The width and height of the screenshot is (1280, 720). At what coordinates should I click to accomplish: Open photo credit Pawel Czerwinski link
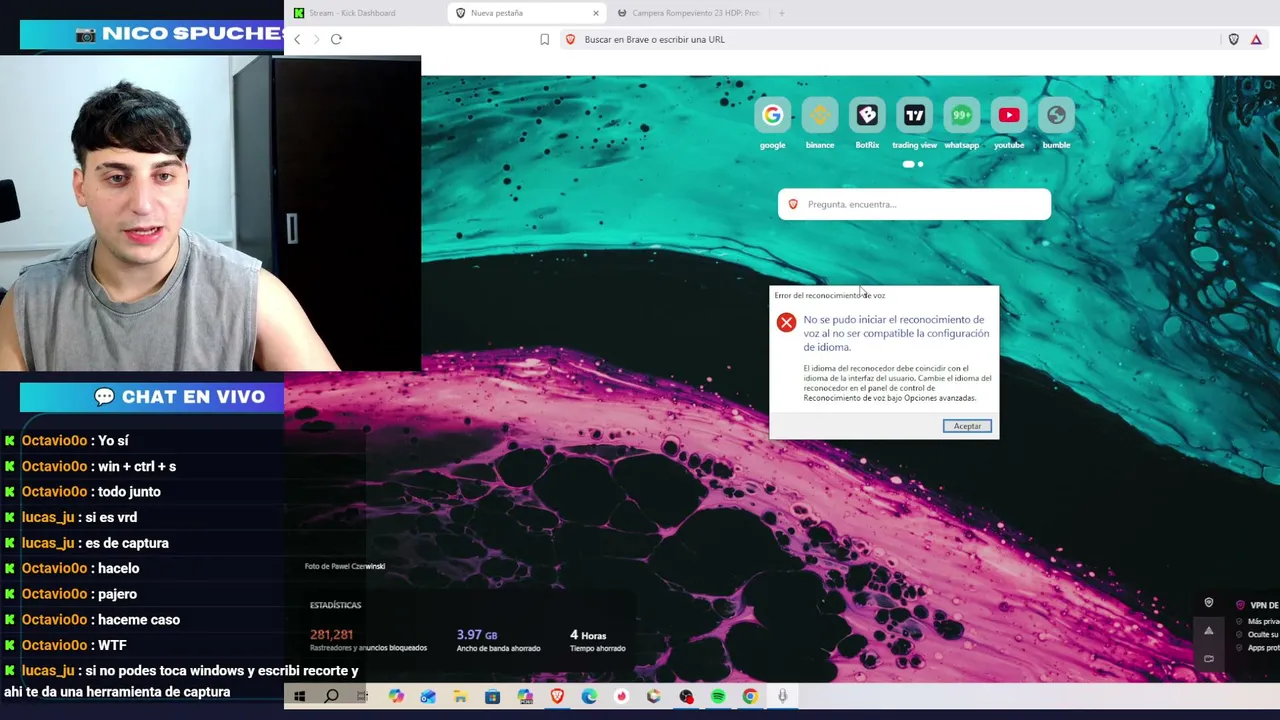[345, 566]
